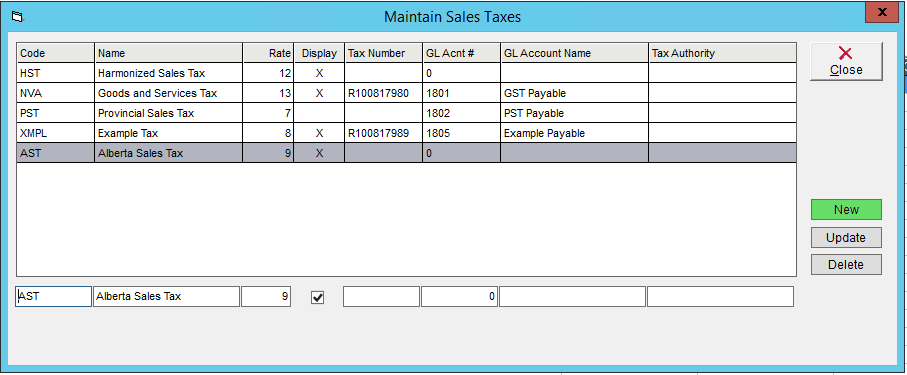The height and width of the screenshot is (375, 907).
Task: Click the Code input field containing AST
Action: [x=53, y=296]
